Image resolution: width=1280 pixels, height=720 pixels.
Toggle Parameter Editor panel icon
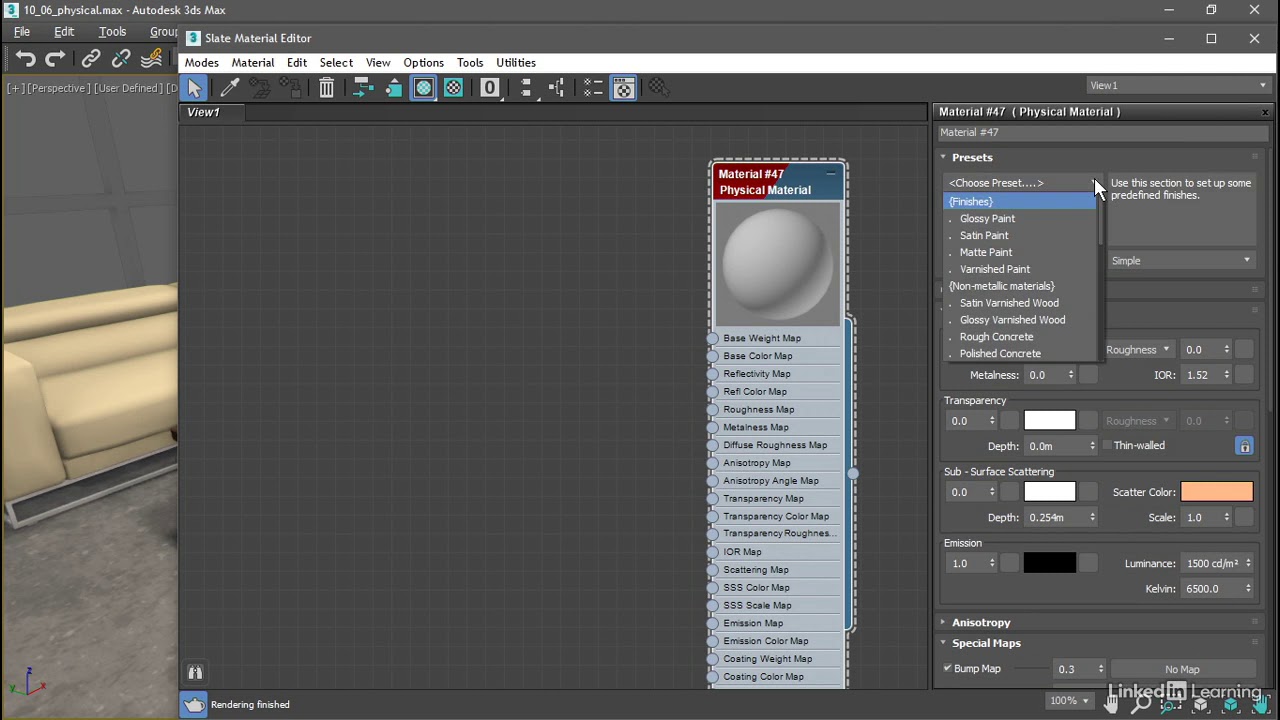pyautogui.click(x=624, y=88)
